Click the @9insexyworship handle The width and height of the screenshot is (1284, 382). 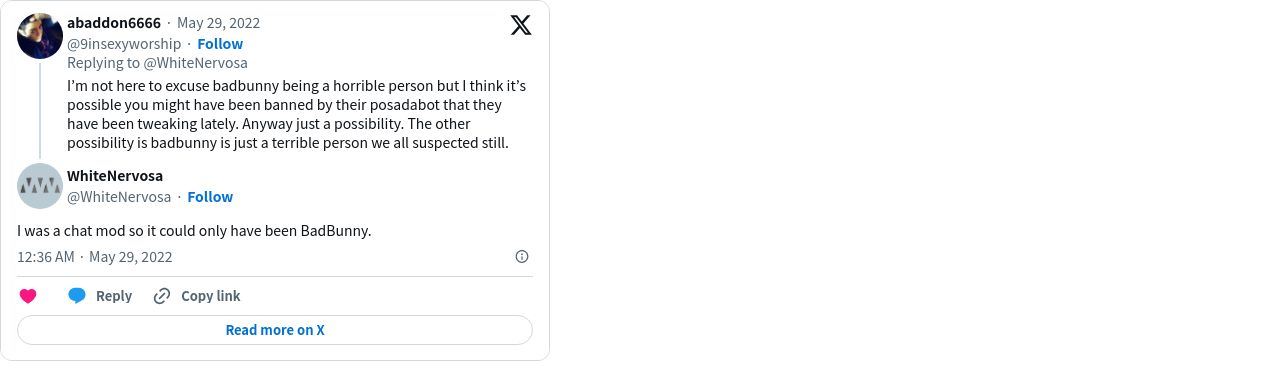[124, 44]
